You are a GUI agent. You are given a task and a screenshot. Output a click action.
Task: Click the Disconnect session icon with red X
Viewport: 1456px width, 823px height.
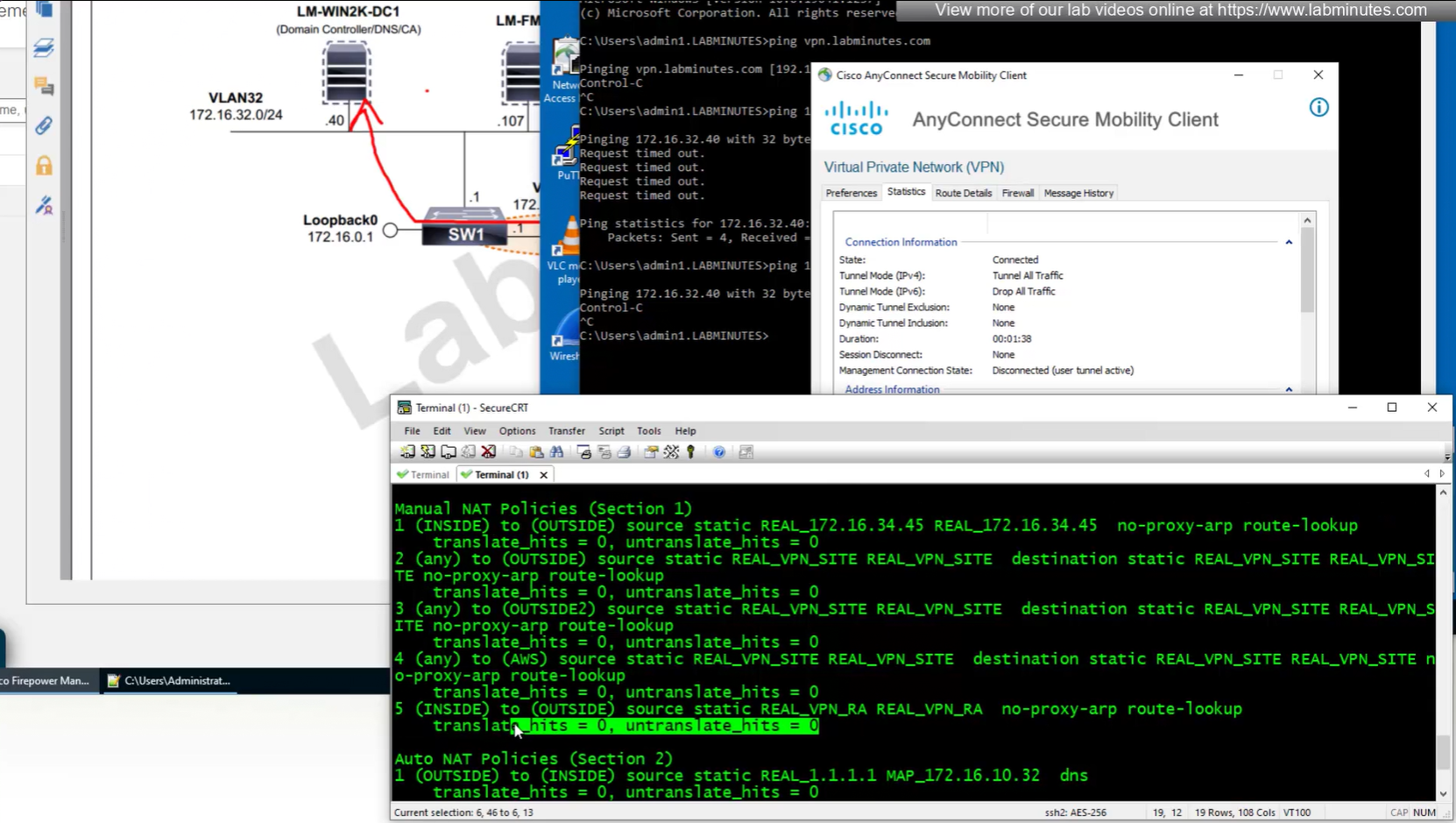tap(489, 452)
